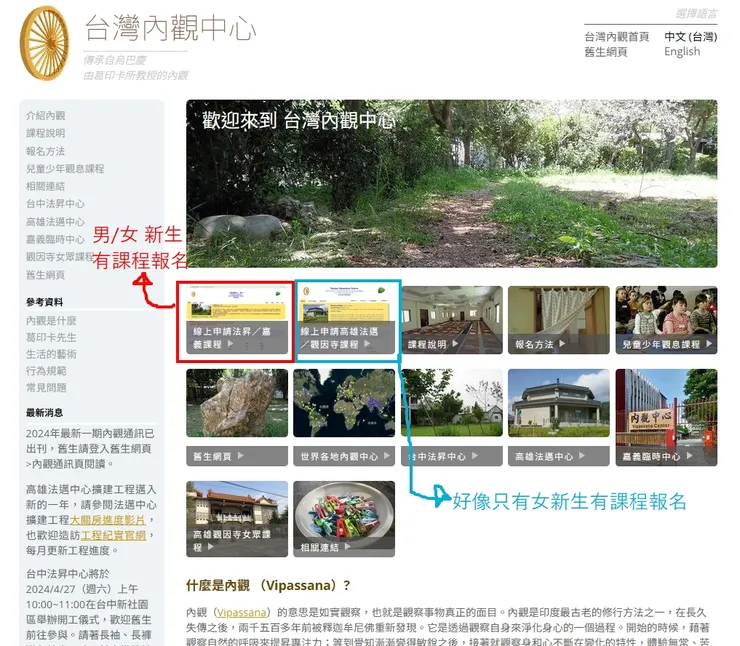Click the welcome forest path banner image

pos(452,184)
